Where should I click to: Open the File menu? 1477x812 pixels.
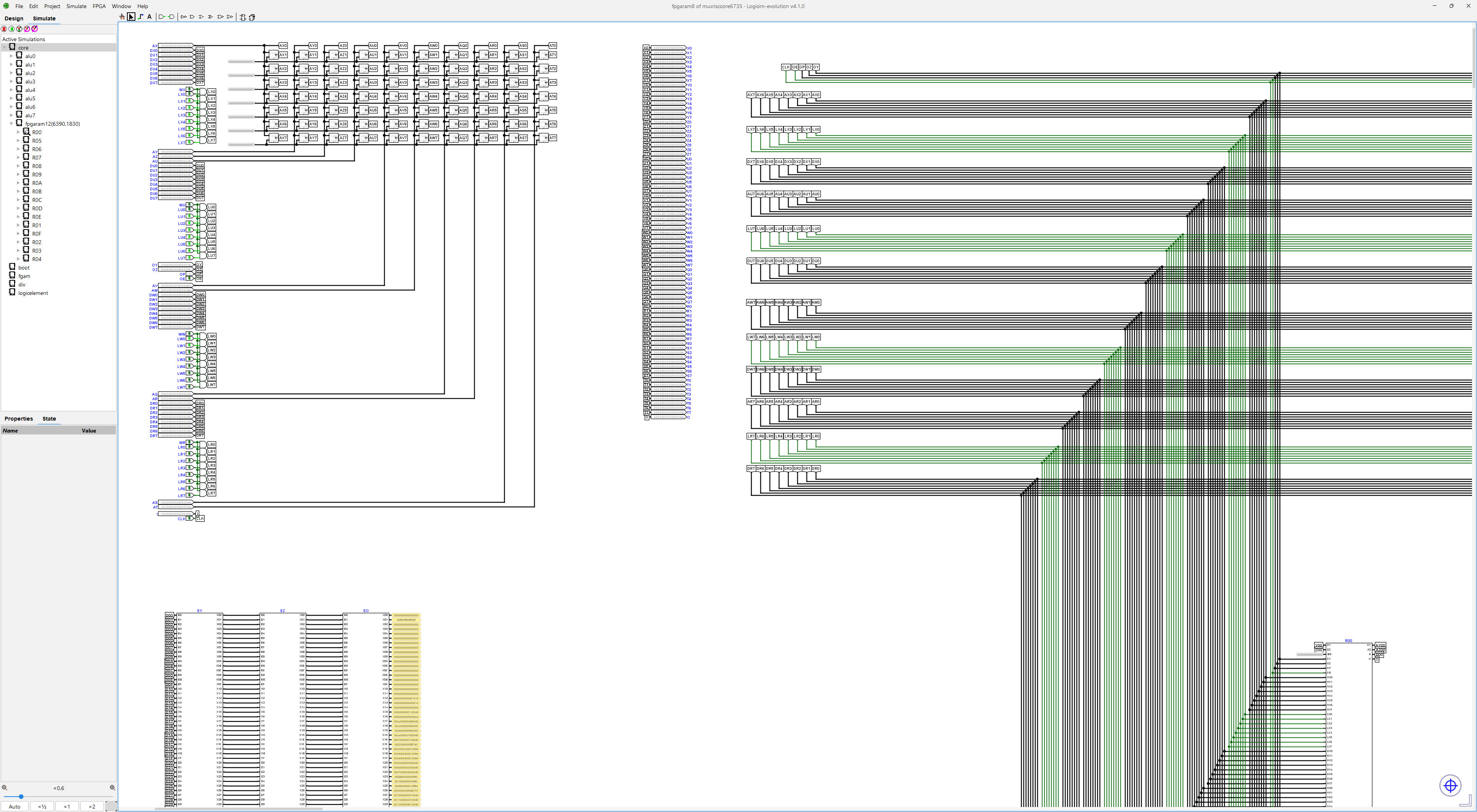19,6
